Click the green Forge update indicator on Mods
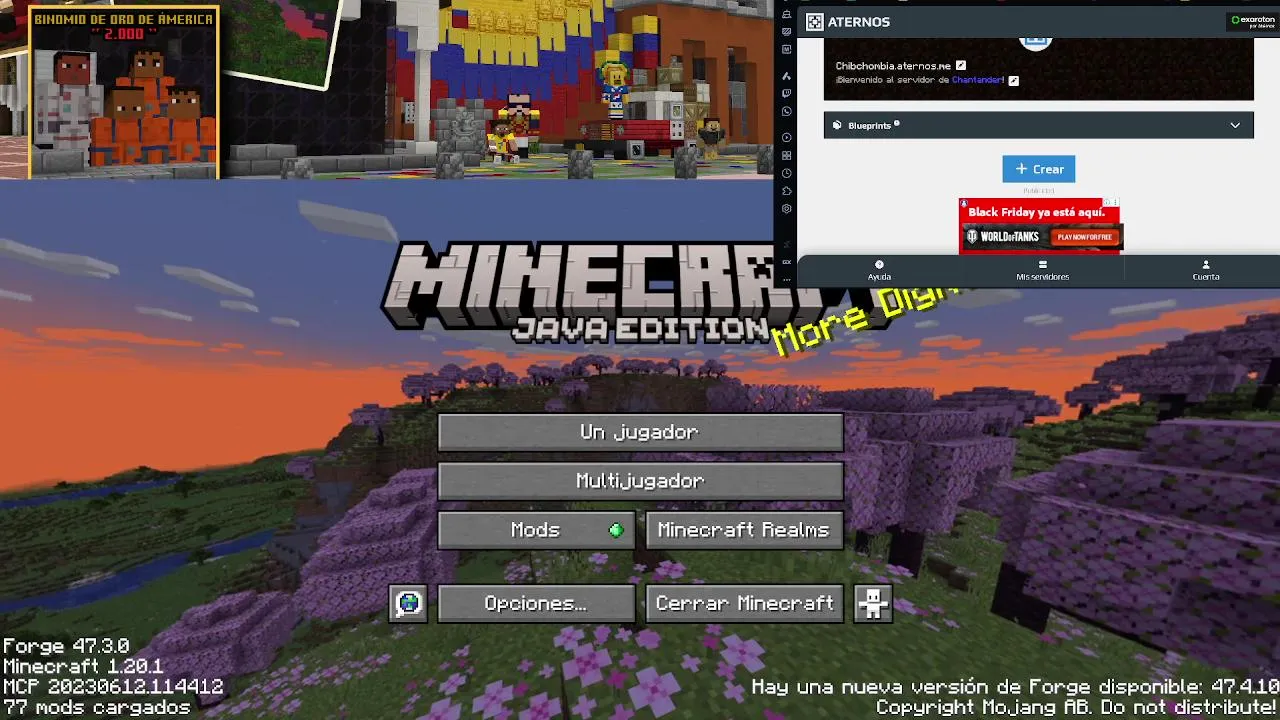Image resolution: width=1280 pixels, height=720 pixels. (x=616, y=530)
